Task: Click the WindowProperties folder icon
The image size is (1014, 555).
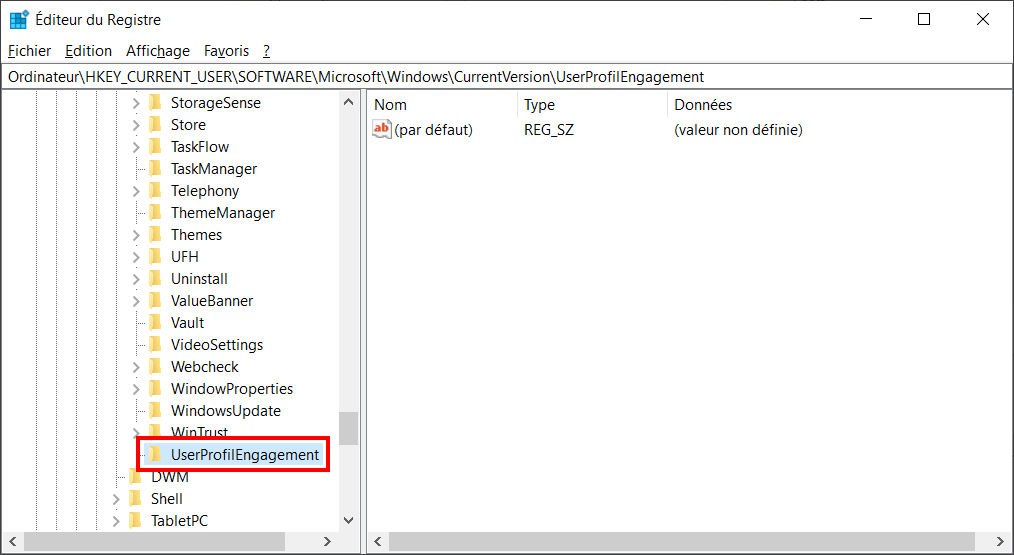Action: [155, 388]
